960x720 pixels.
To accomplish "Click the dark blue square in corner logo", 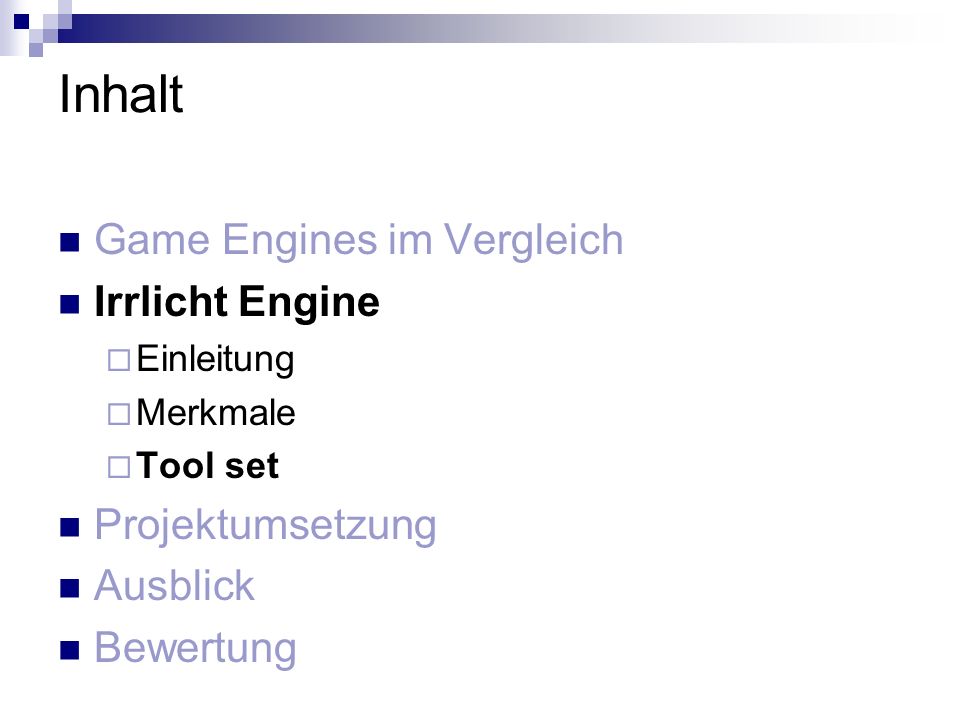I will pos(21,21).
